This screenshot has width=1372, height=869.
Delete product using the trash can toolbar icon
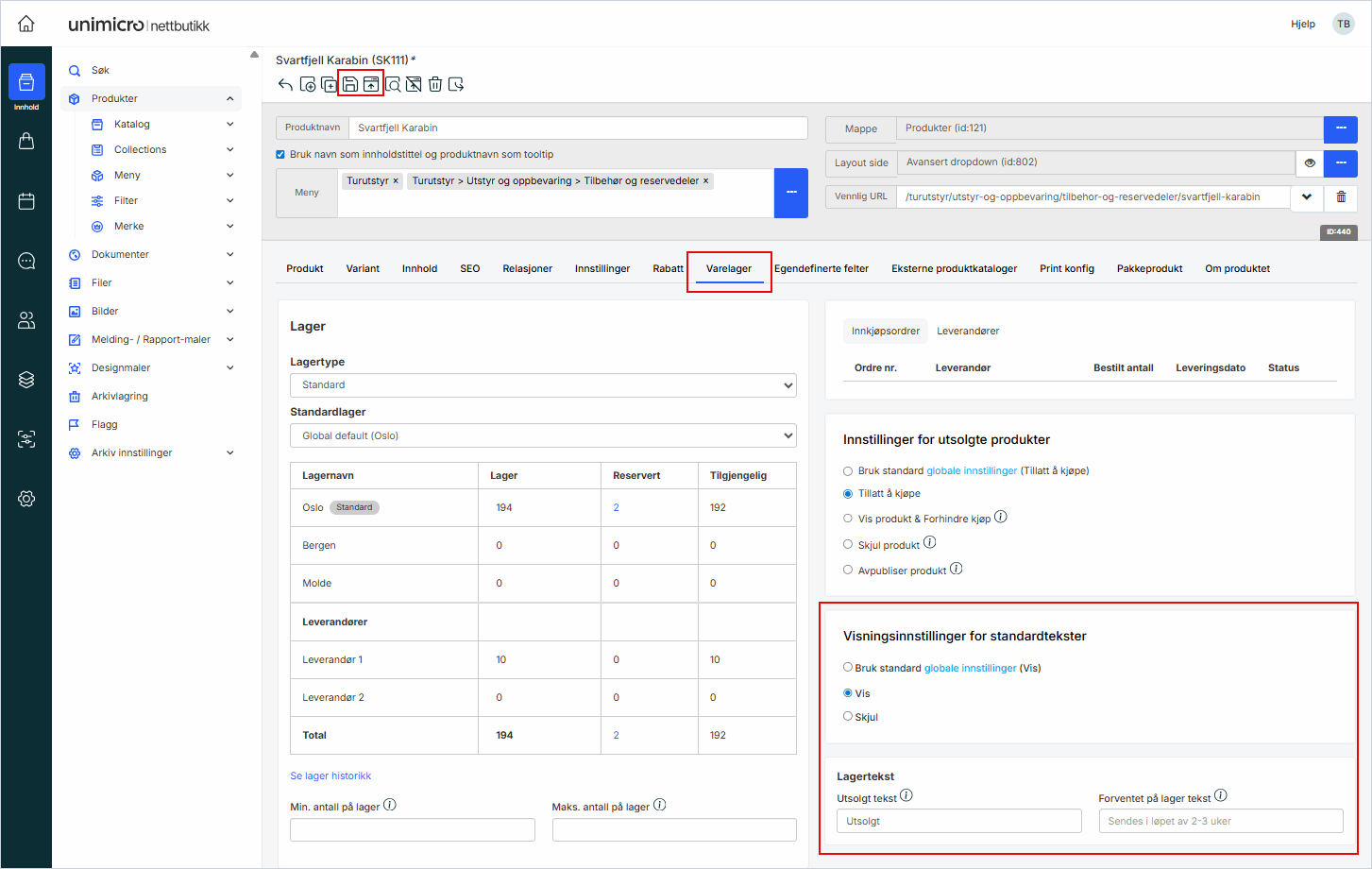435,85
